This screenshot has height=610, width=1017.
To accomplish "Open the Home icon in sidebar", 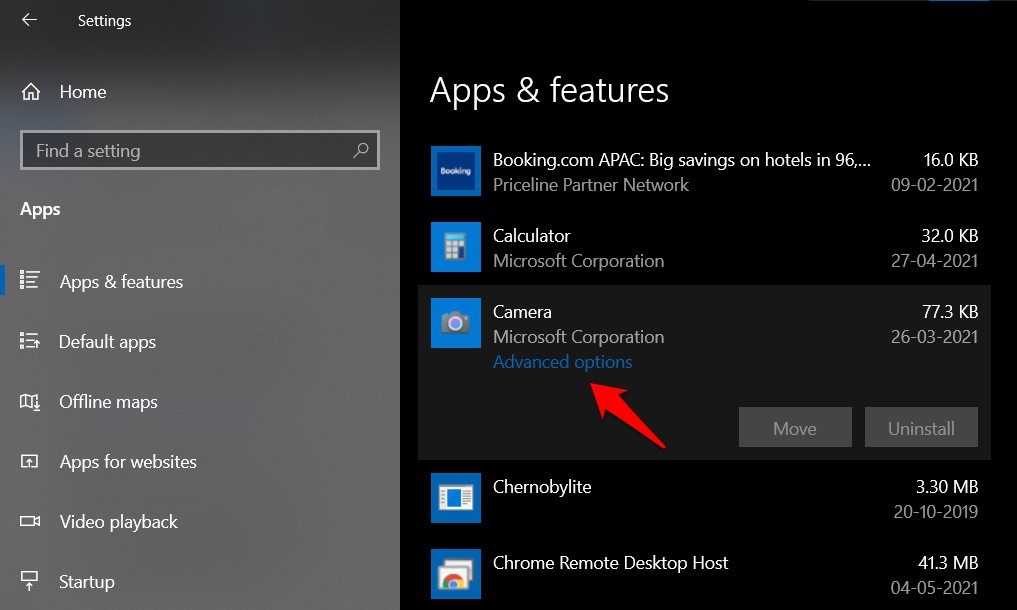I will coord(30,92).
